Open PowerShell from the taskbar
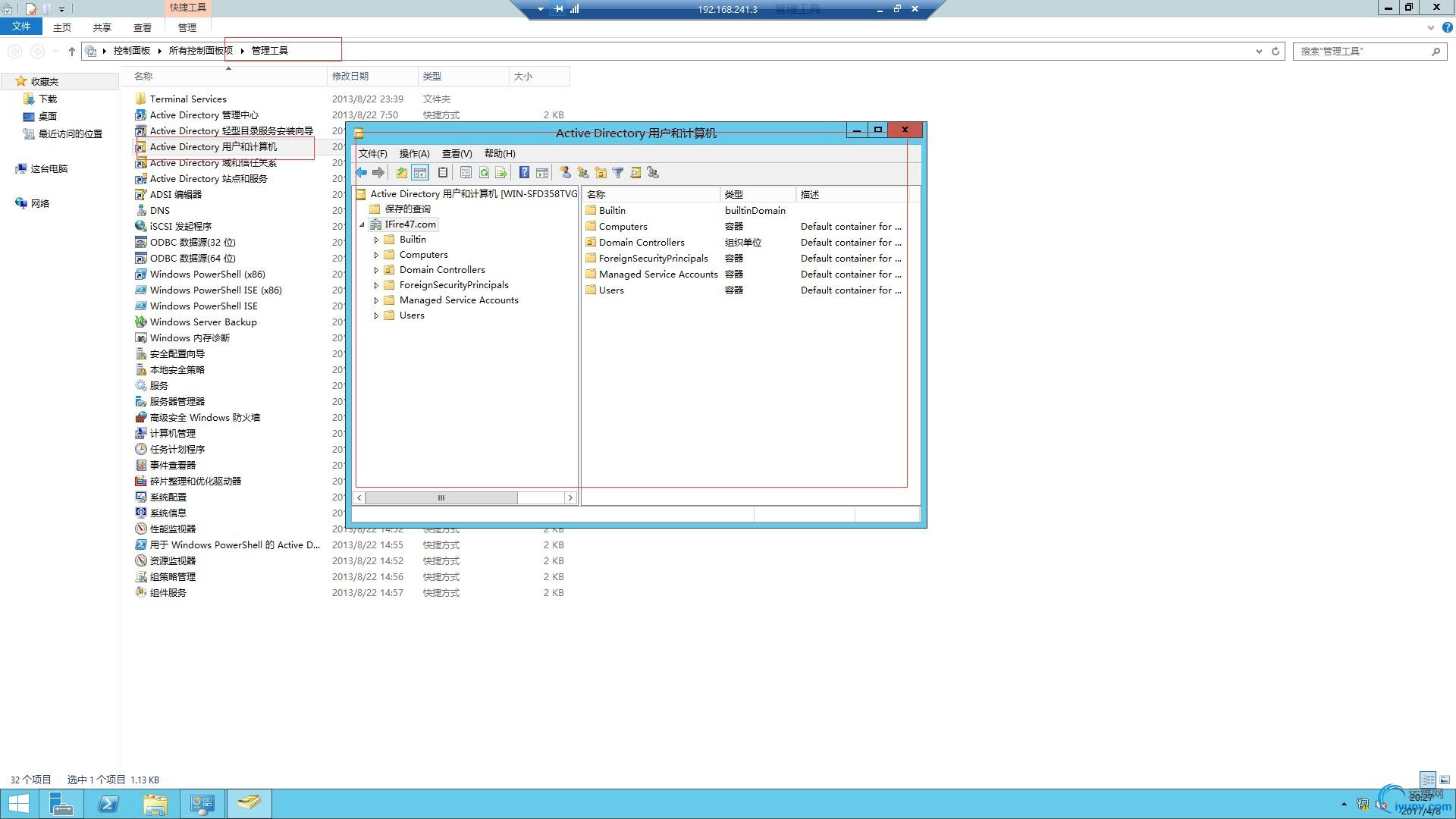Image resolution: width=1456 pixels, height=819 pixels. [x=108, y=804]
